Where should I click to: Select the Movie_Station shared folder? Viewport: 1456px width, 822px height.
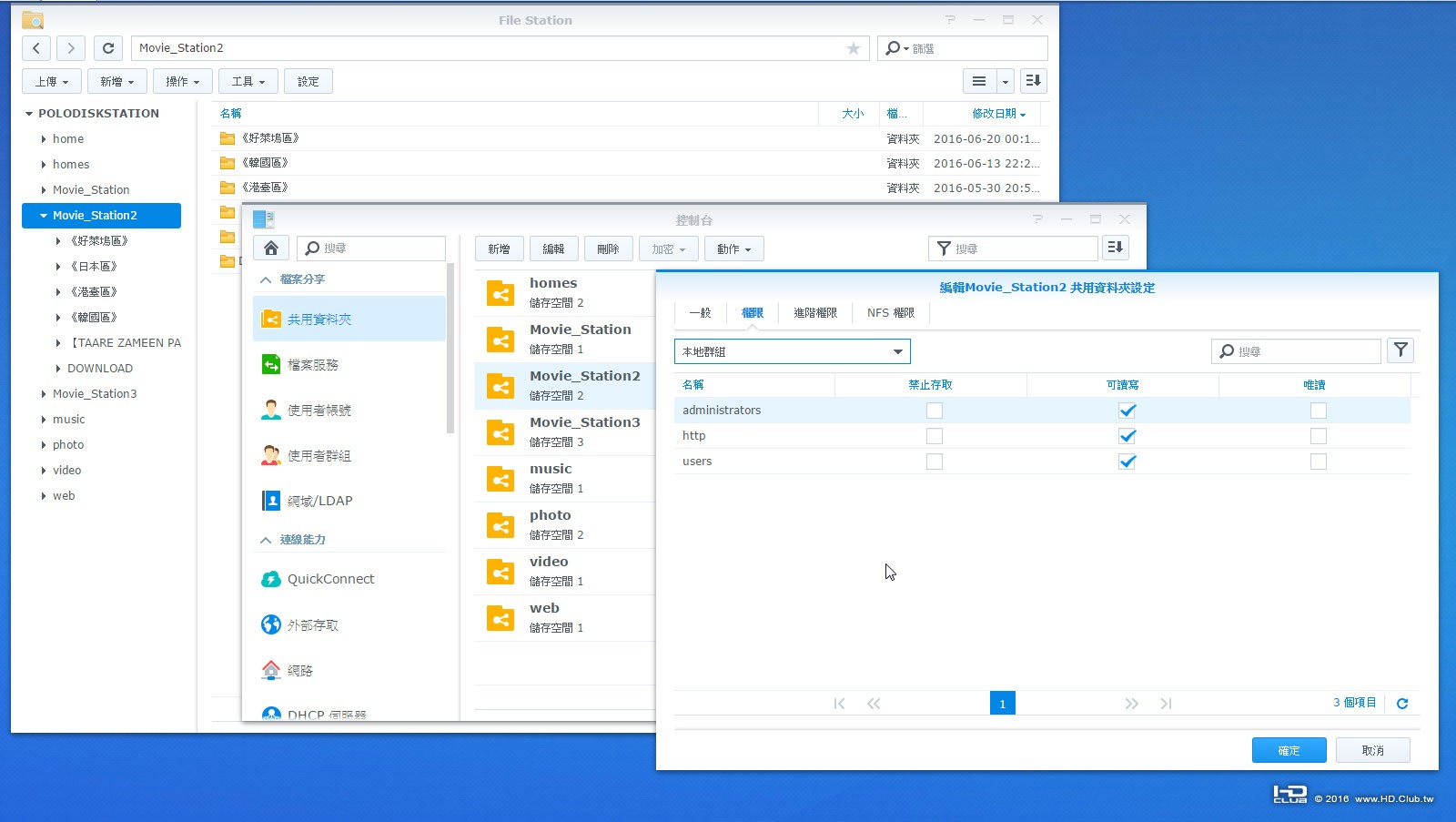564,339
